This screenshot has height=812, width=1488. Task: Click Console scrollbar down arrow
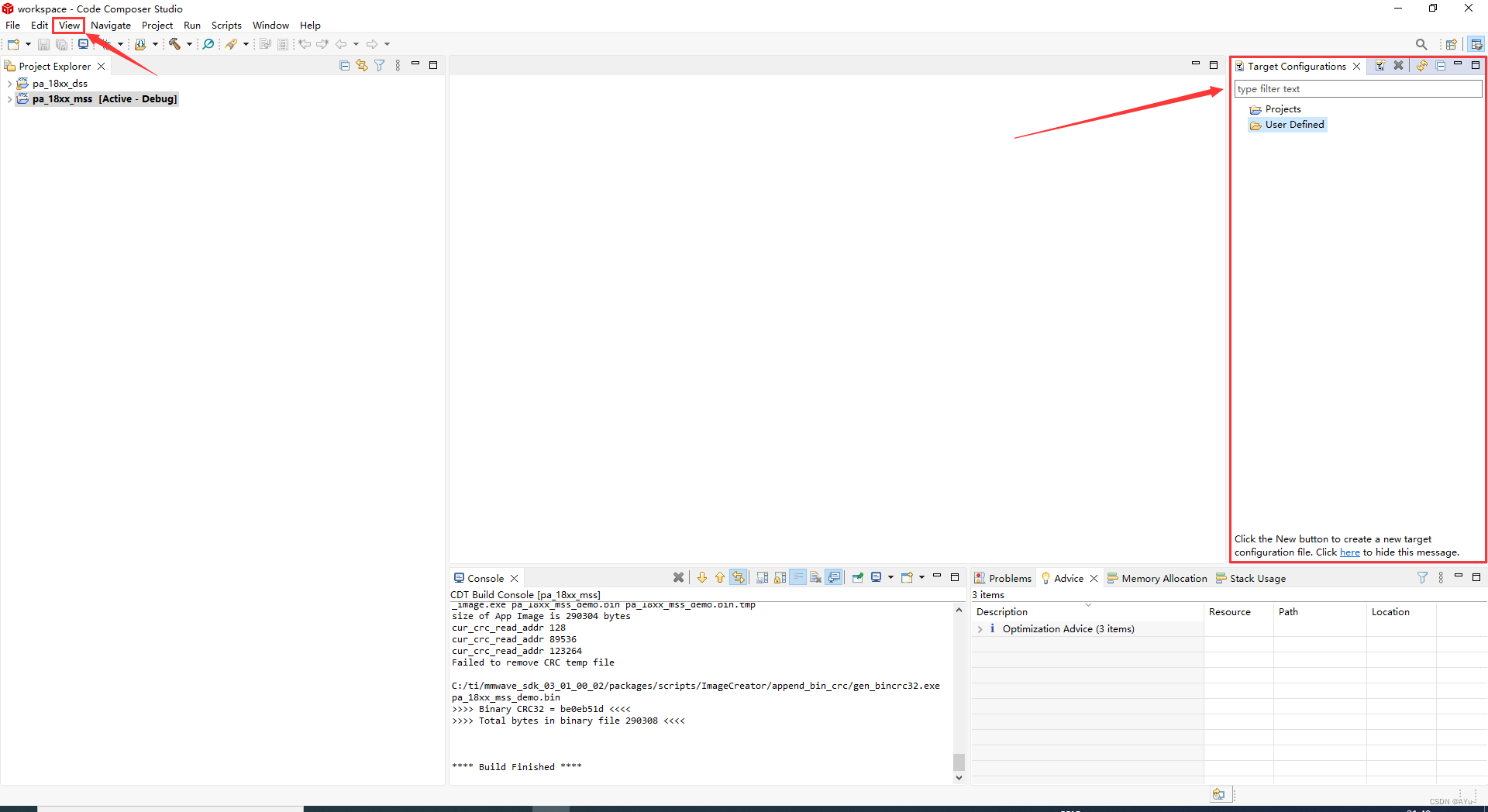click(x=959, y=777)
